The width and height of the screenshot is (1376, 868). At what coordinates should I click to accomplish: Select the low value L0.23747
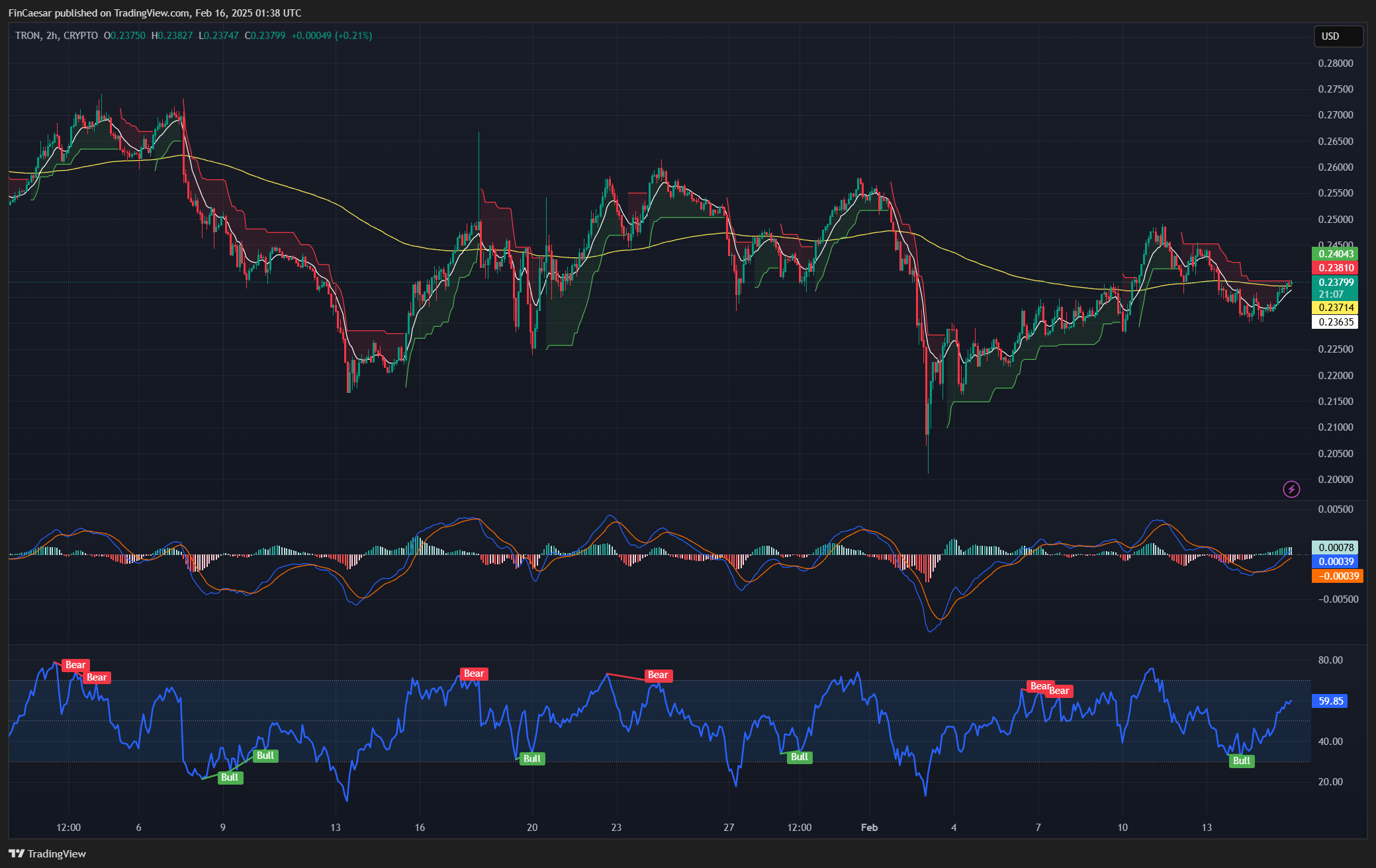218,36
